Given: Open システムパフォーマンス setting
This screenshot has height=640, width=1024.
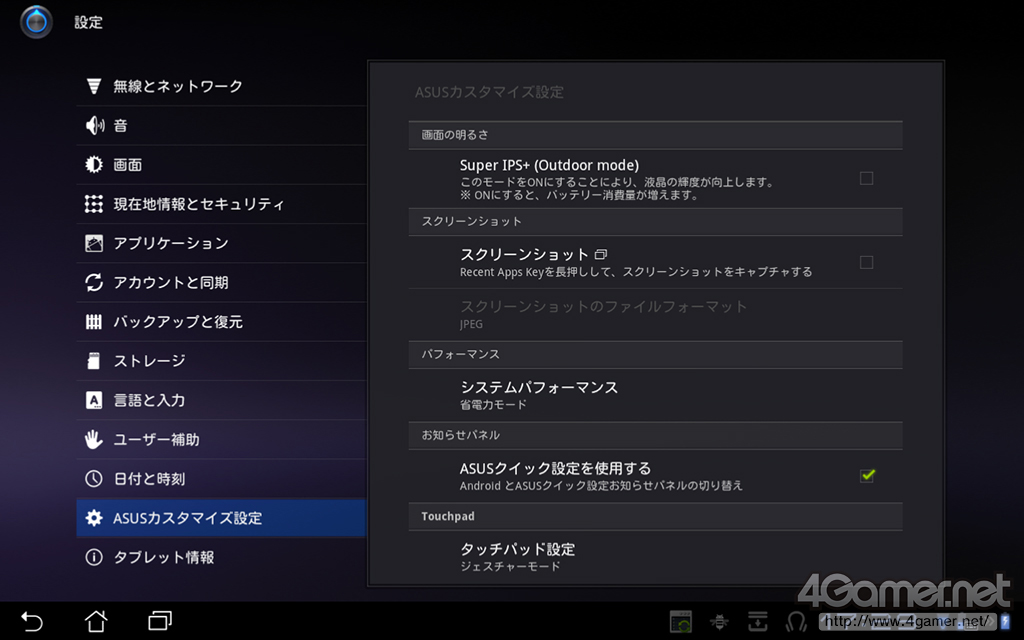Looking at the screenshot, I should tap(656, 395).
